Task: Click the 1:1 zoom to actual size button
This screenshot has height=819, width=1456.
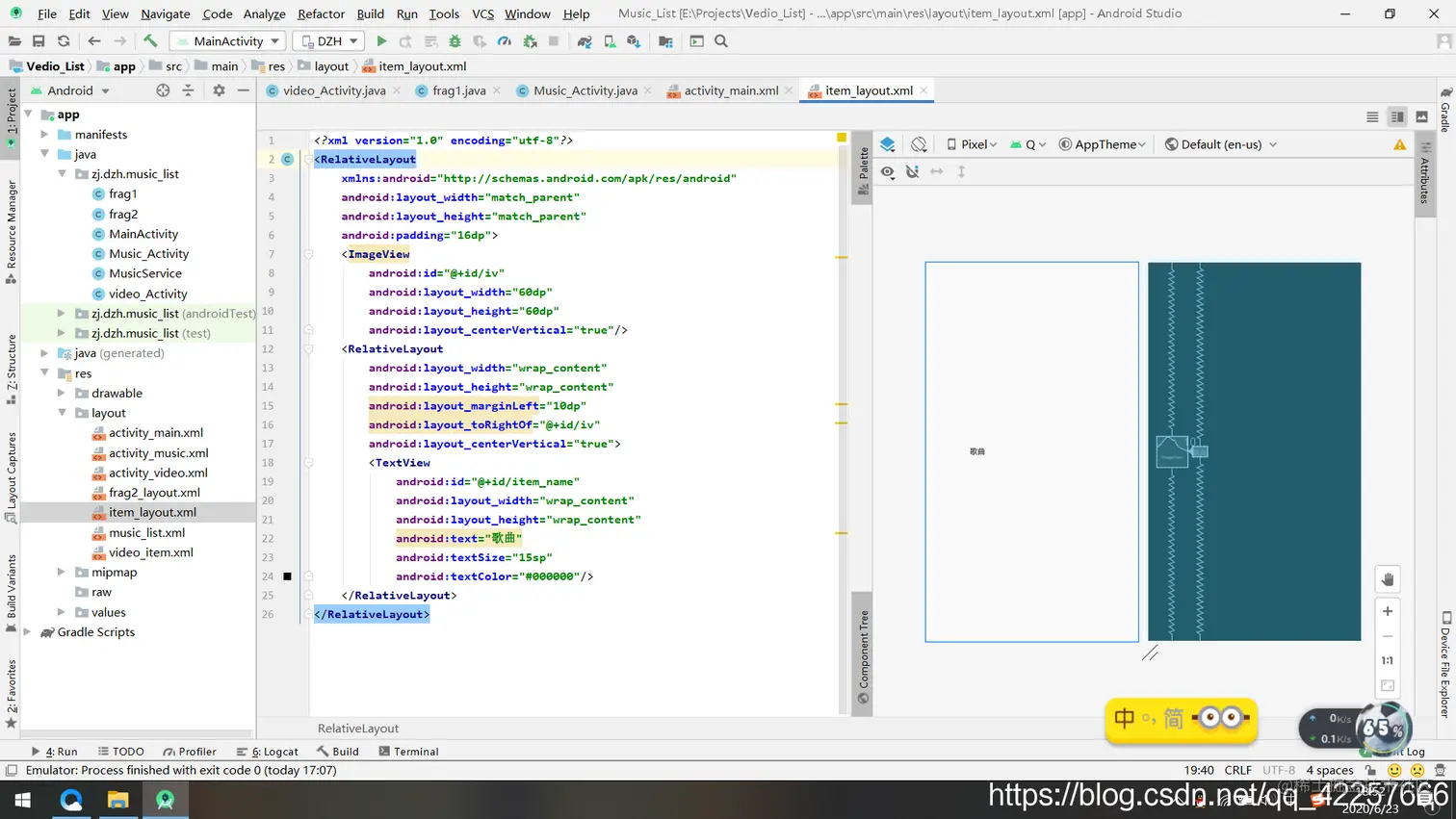Action: (x=1388, y=660)
